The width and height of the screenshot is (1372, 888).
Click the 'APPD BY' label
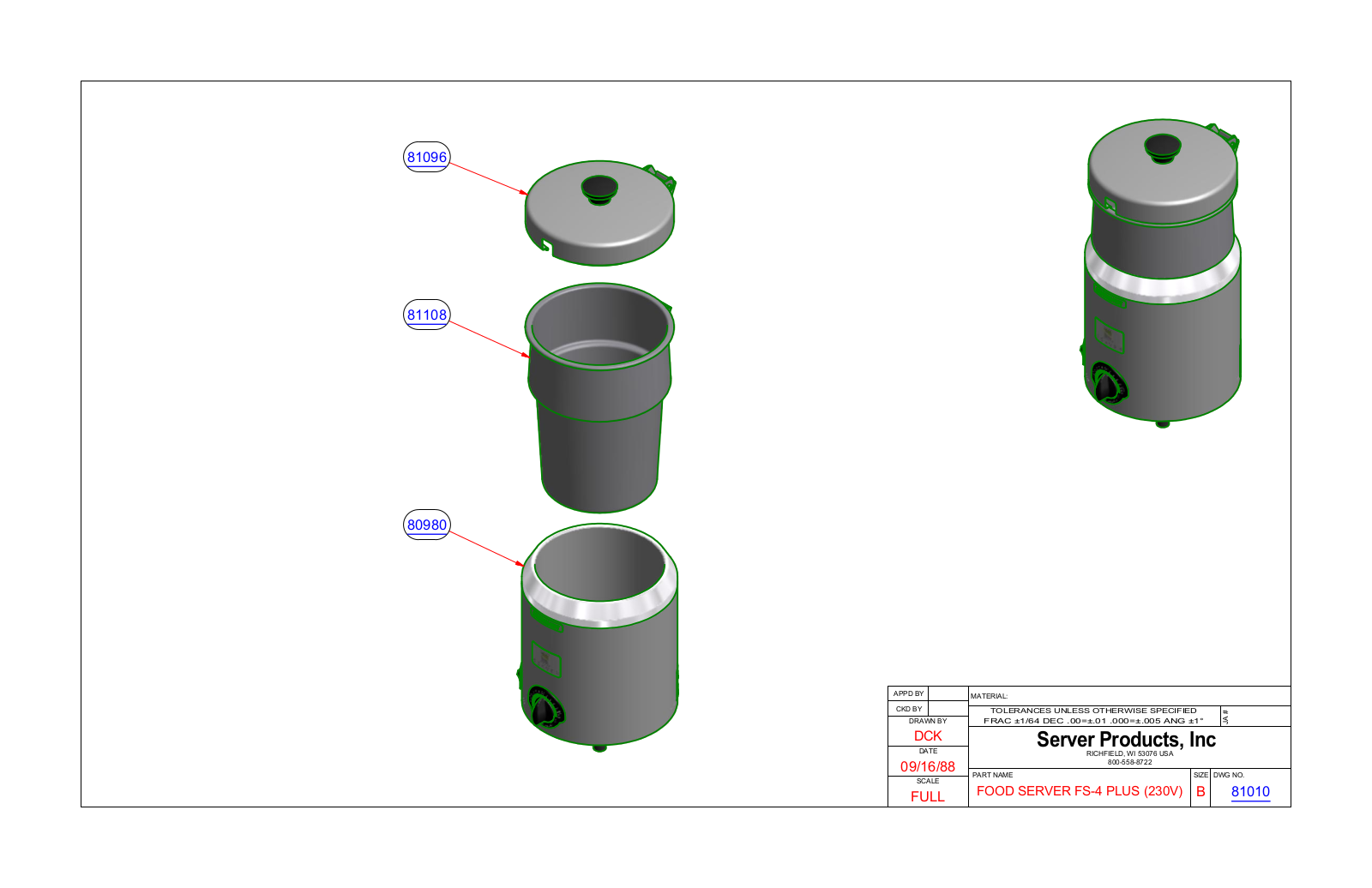point(909,693)
